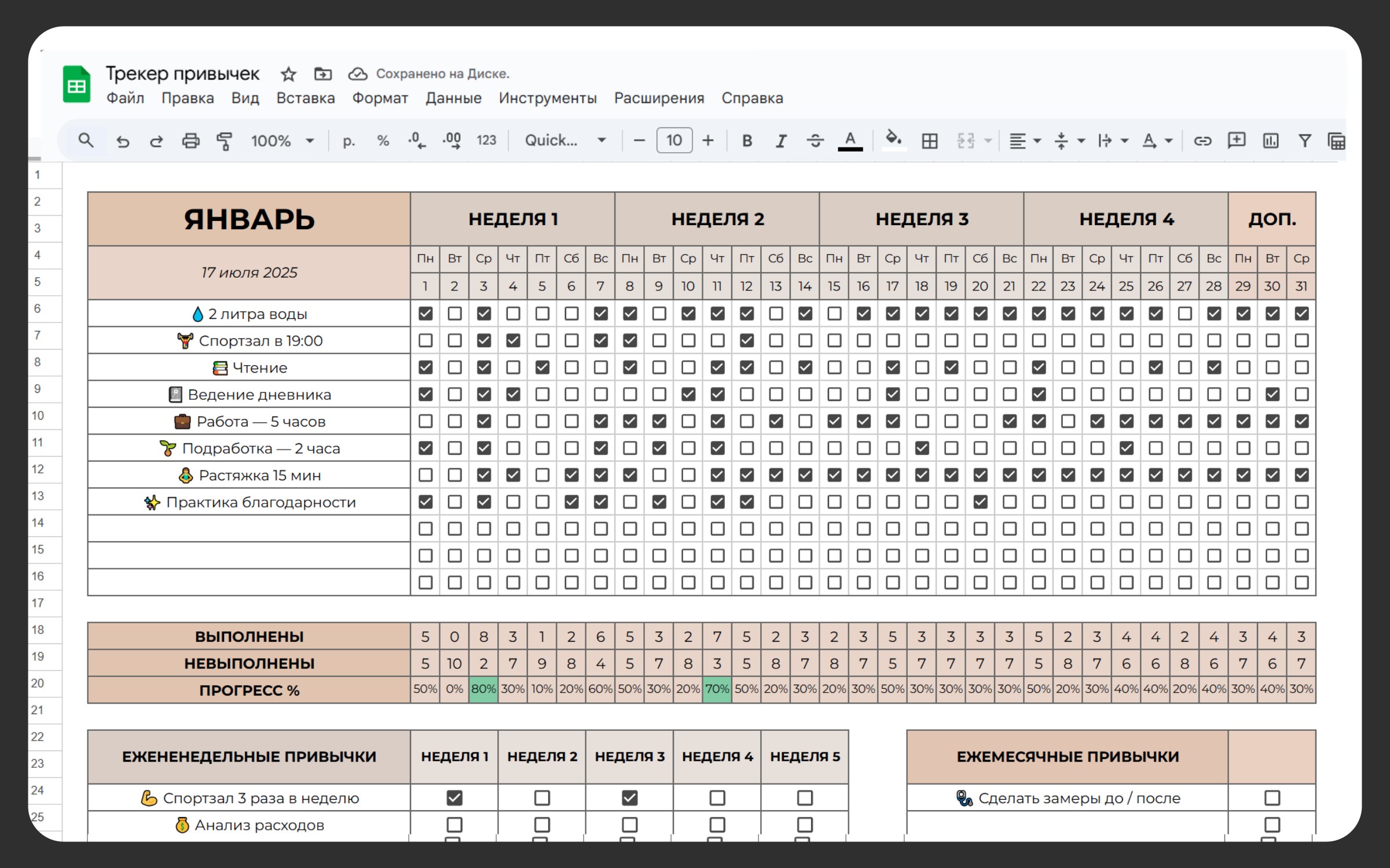
Task: Open the Расширения menu
Action: [659, 98]
